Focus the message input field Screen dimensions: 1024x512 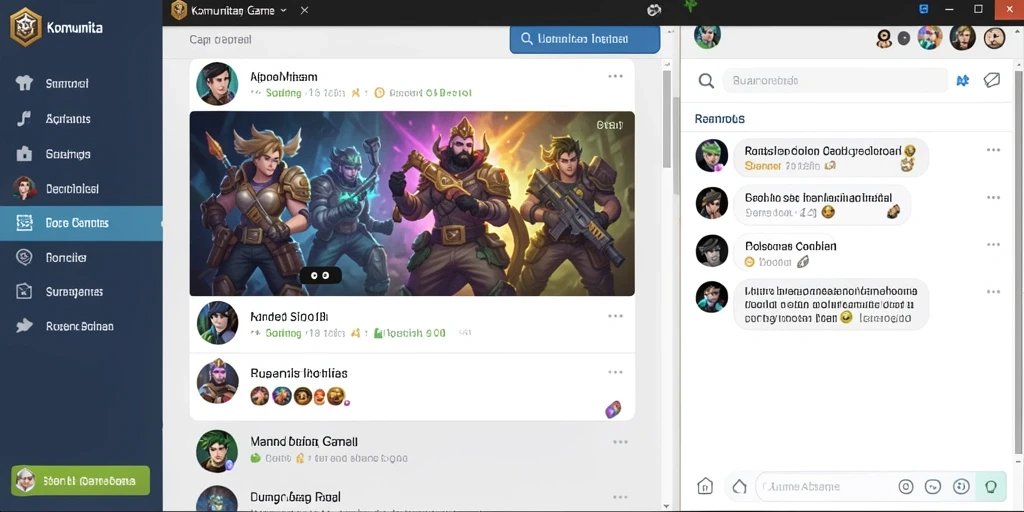click(x=824, y=487)
